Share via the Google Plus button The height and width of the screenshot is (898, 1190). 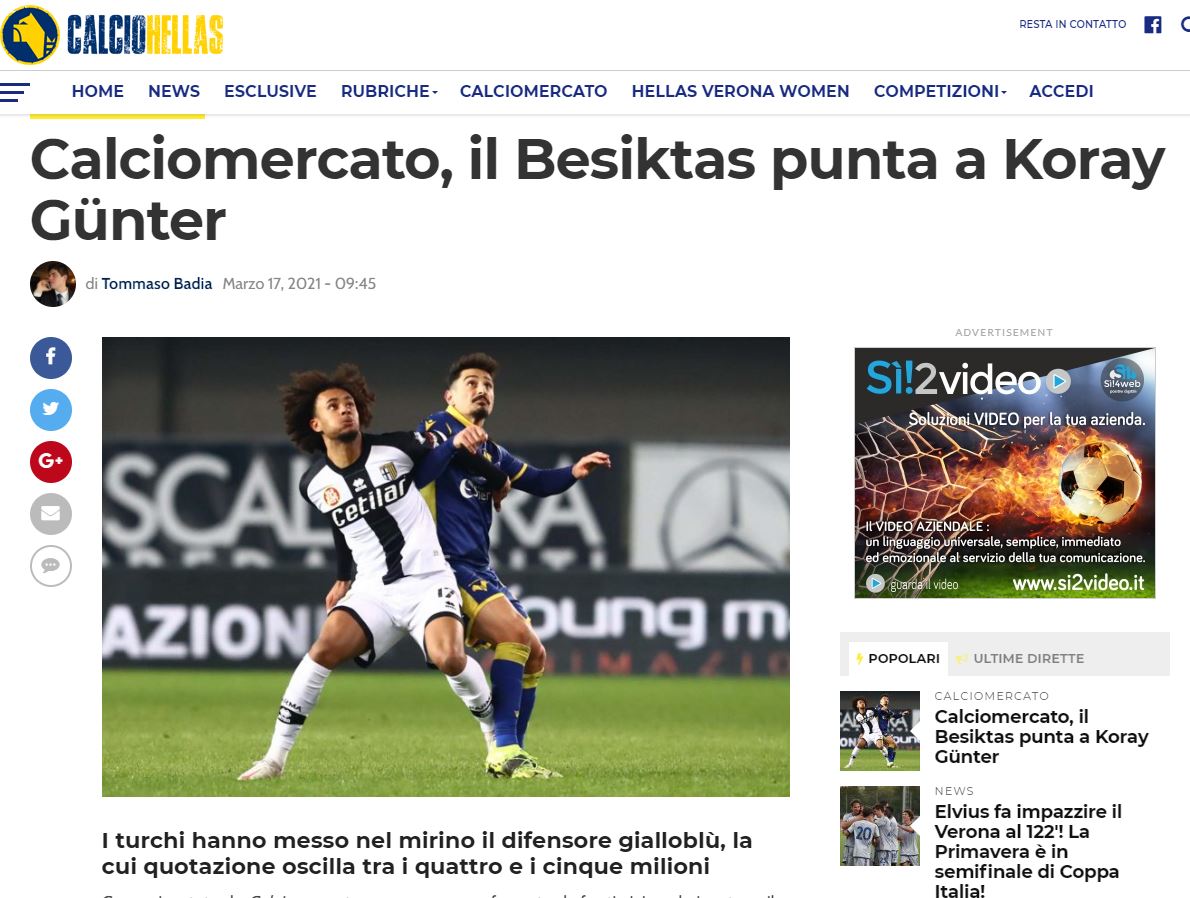(x=51, y=462)
